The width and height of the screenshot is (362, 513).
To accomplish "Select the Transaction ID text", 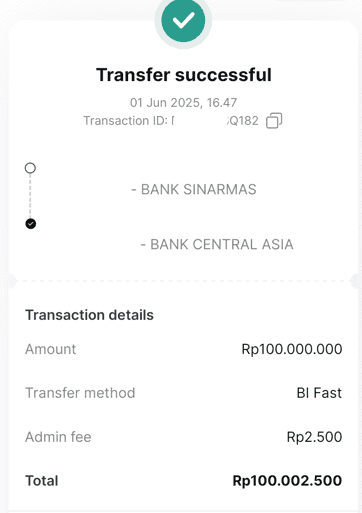I will tap(171, 121).
